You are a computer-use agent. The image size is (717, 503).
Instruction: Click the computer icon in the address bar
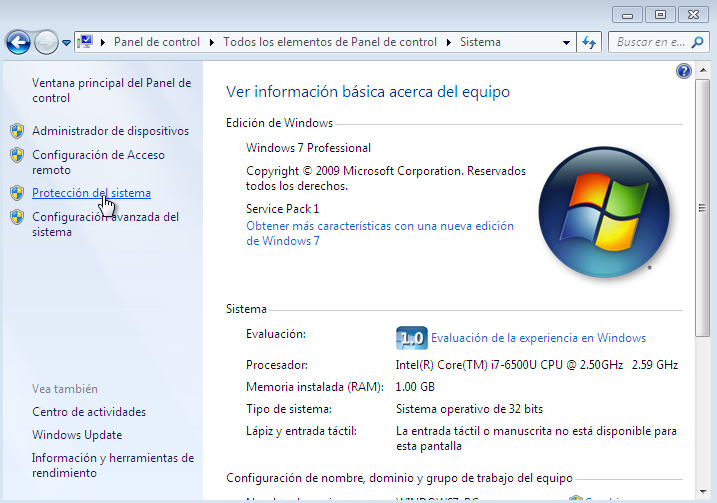pos(86,42)
